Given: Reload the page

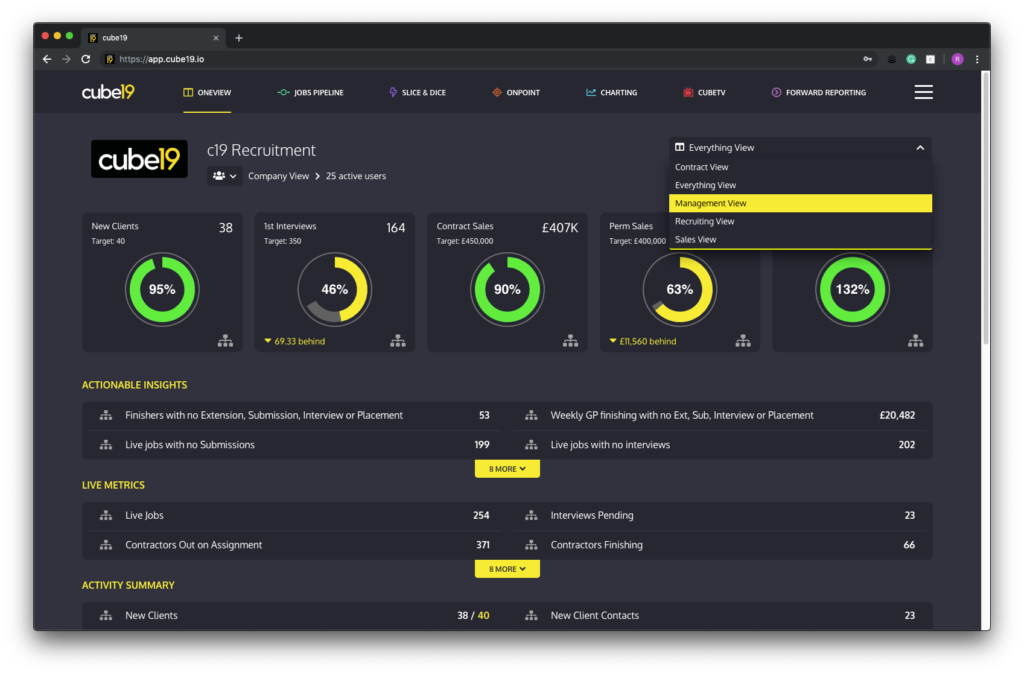Looking at the screenshot, I should coord(86,59).
